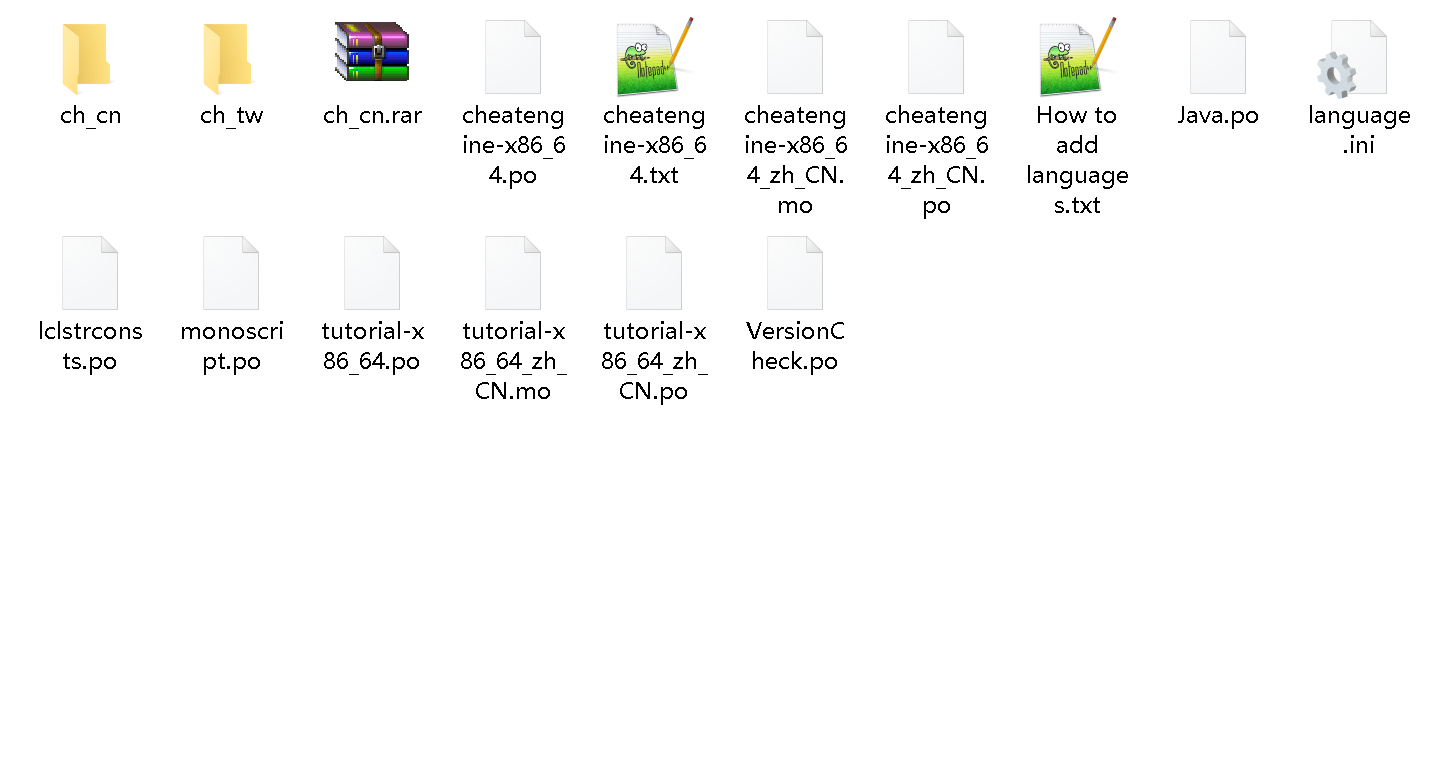Select the cheatengine-x86_64.po file icon
The height and width of the screenshot is (777, 1436).
(513, 57)
